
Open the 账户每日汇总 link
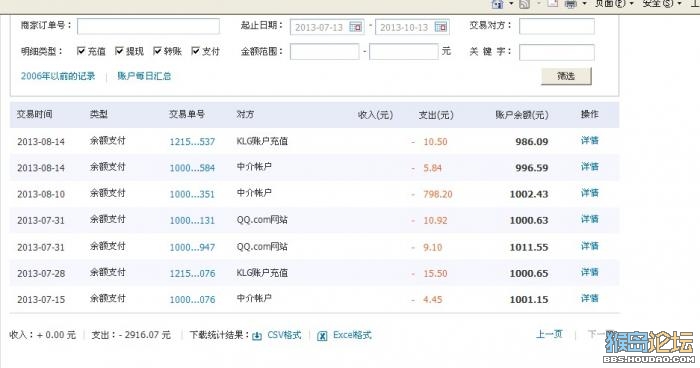[144, 76]
